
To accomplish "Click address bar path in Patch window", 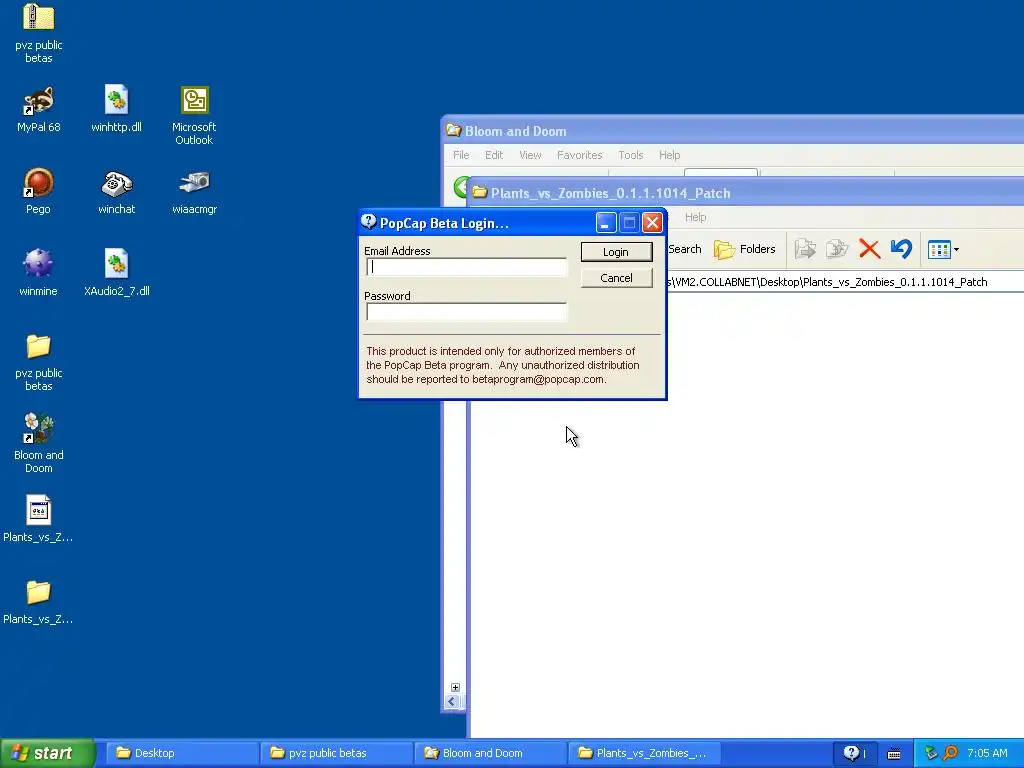I will 845,282.
